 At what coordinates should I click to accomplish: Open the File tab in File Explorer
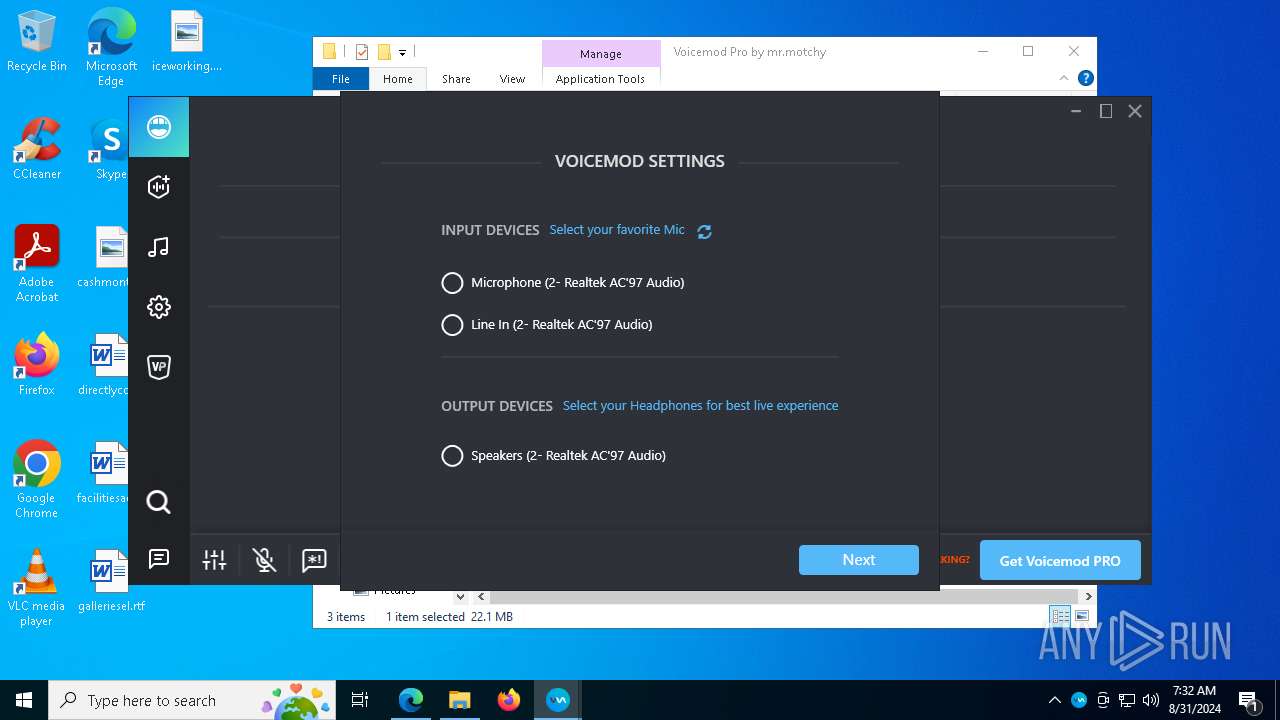[x=341, y=79]
